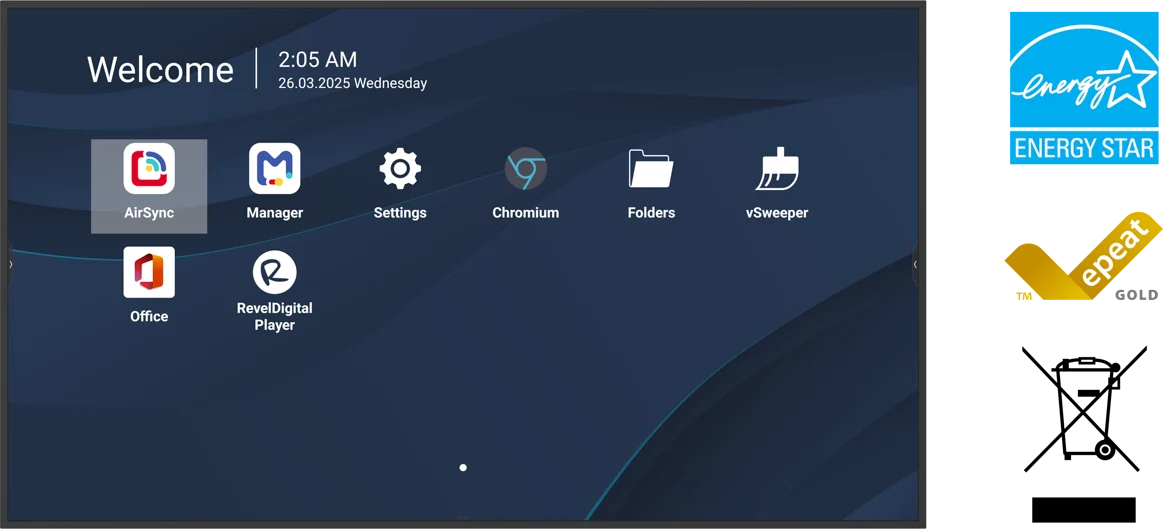Click the AirSync label text
This screenshot has height=529, width=1163.
pos(149,213)
